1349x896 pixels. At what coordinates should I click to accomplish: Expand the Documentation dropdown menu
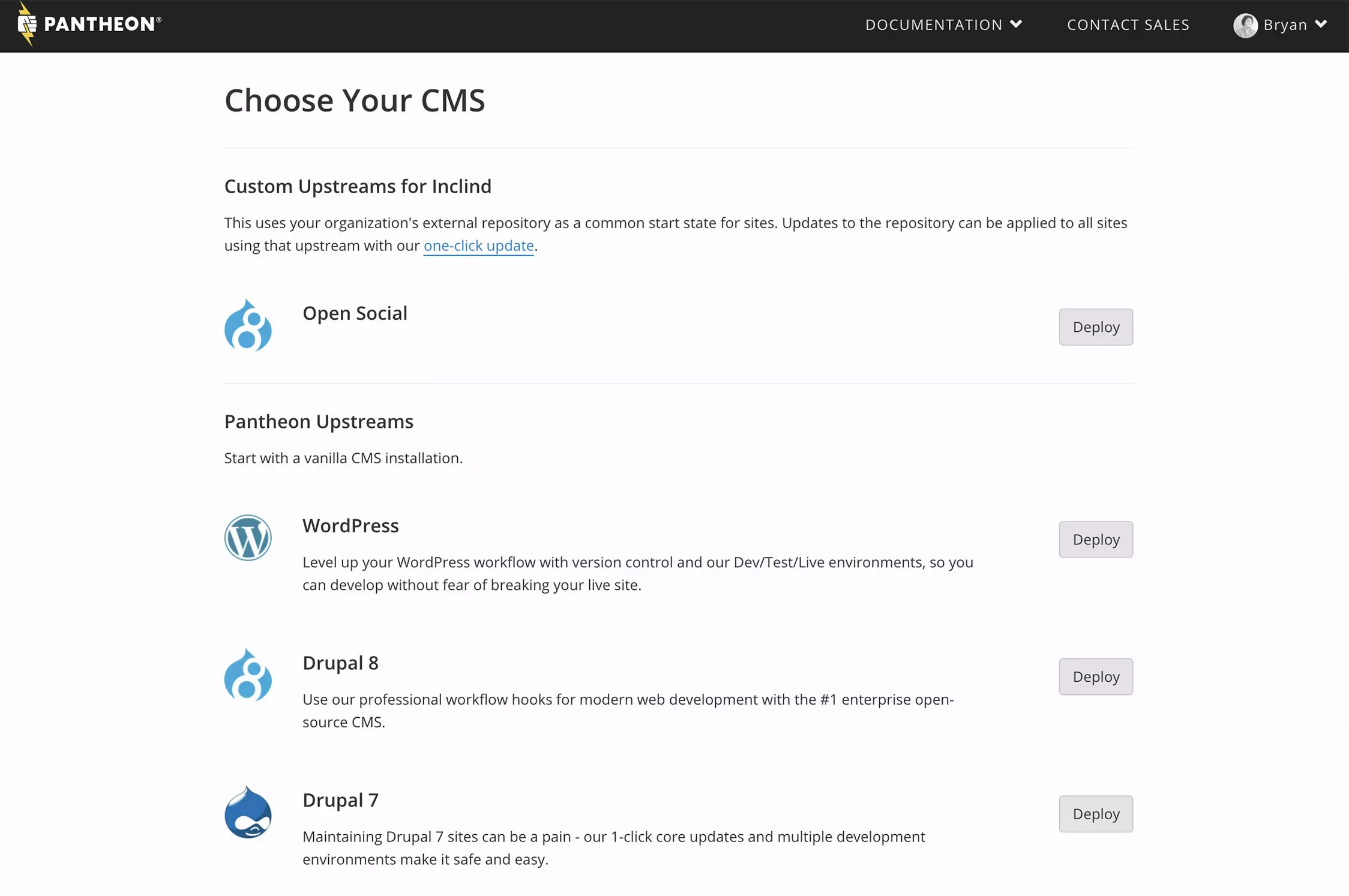pos(943,24)
